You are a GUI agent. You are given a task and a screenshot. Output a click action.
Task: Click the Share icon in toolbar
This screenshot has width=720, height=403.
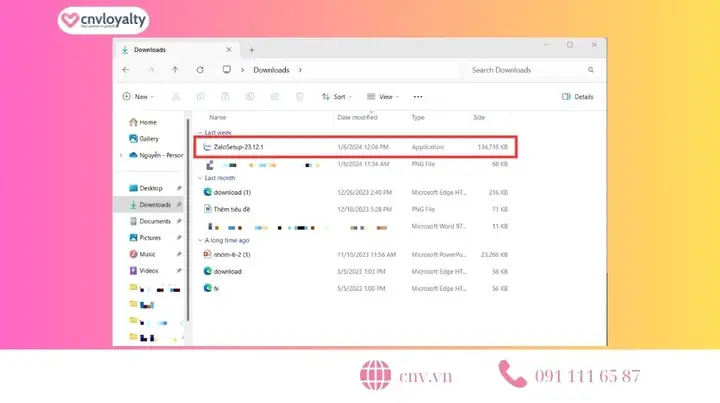point(275,96)
